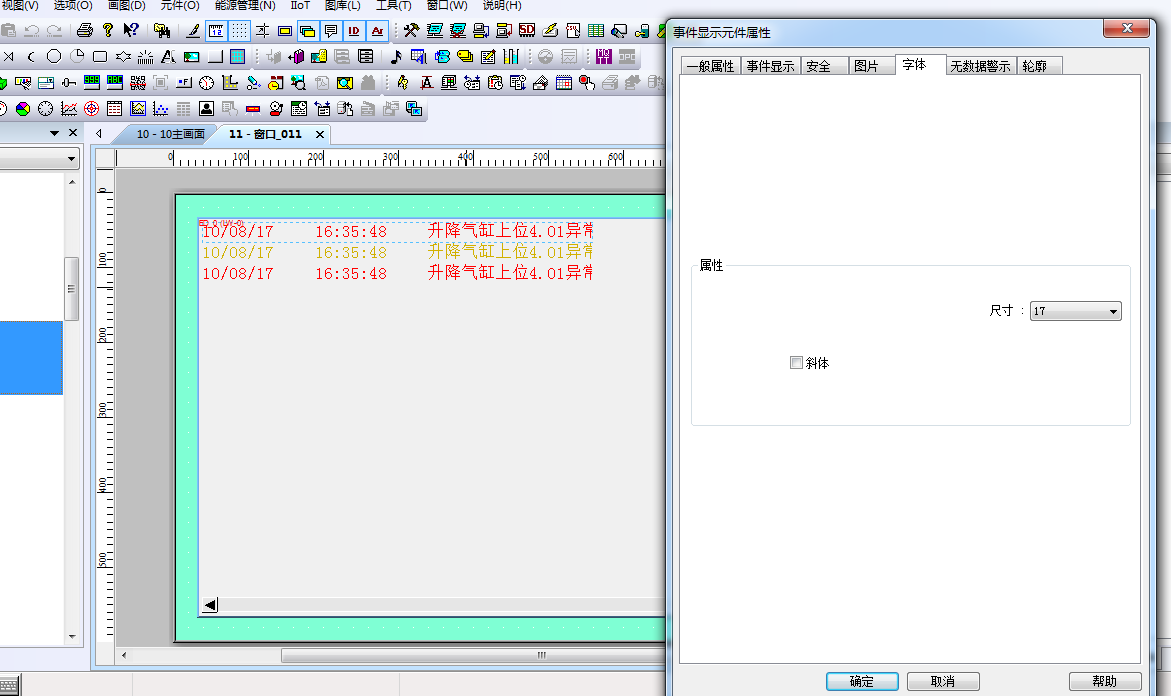
Task: Click the SD card toolbar icon
Action: [x=527, y=31]
